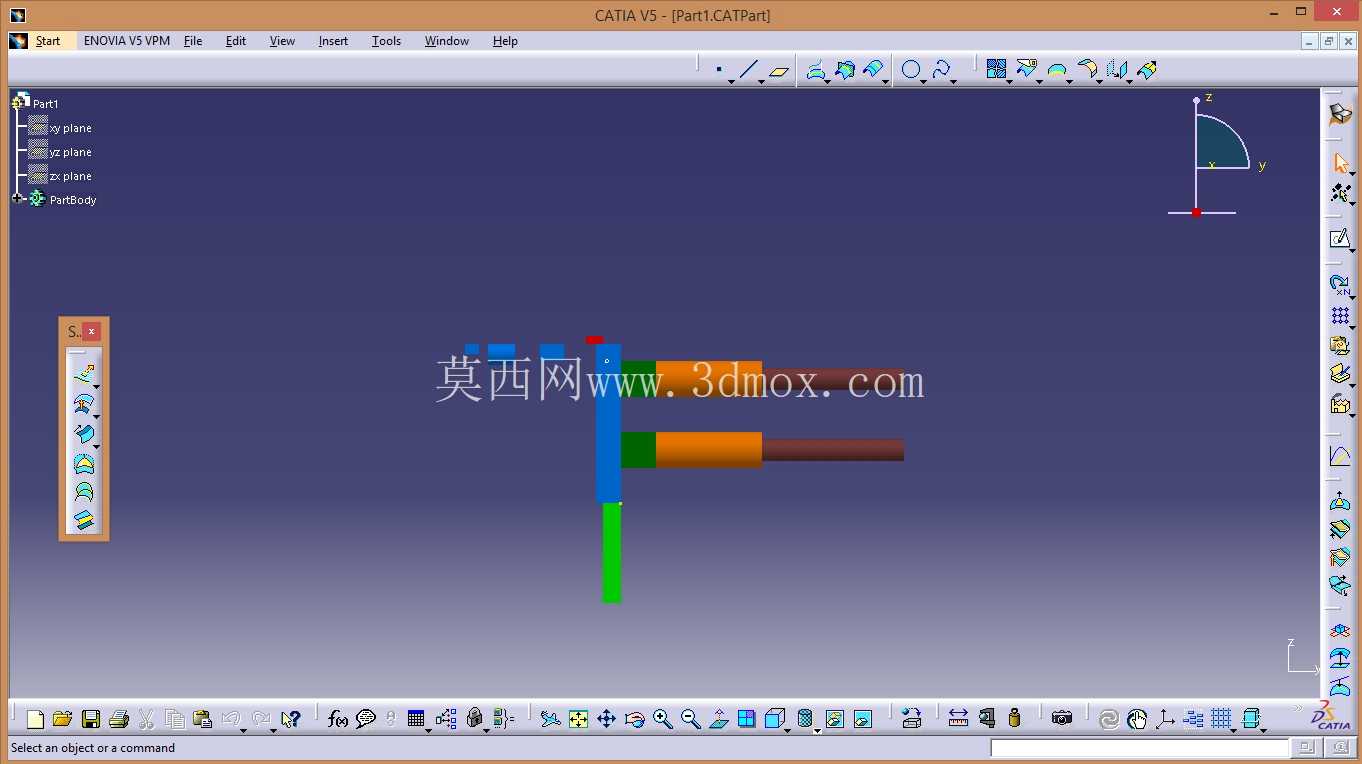Viewport: 1362px width, 764px height.
Task: Click the Pan view icon
Action: tap(606, 718)
